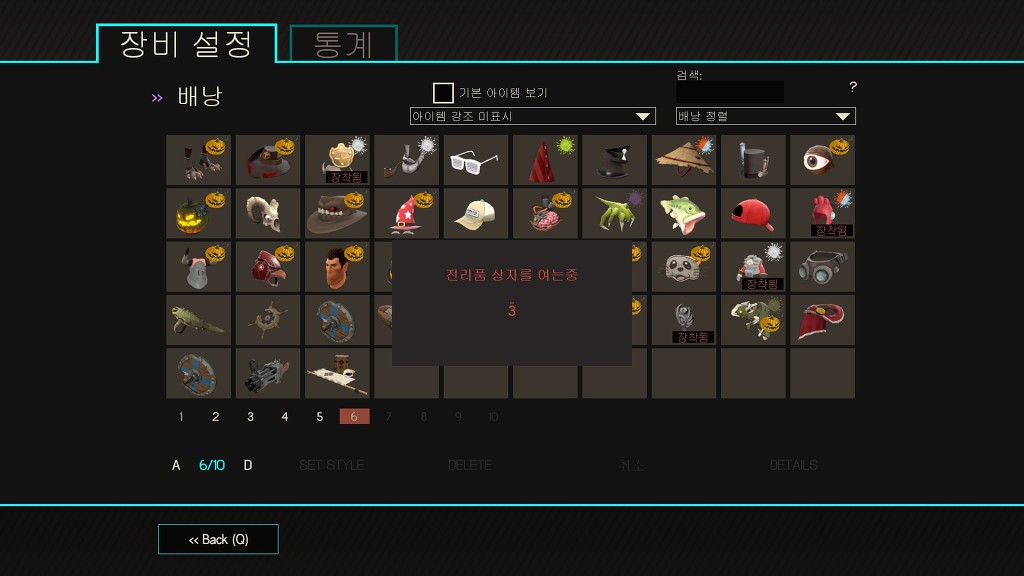1024x576 pixels.
Task: Click the 검색 search input field
Action: point(729,91)
